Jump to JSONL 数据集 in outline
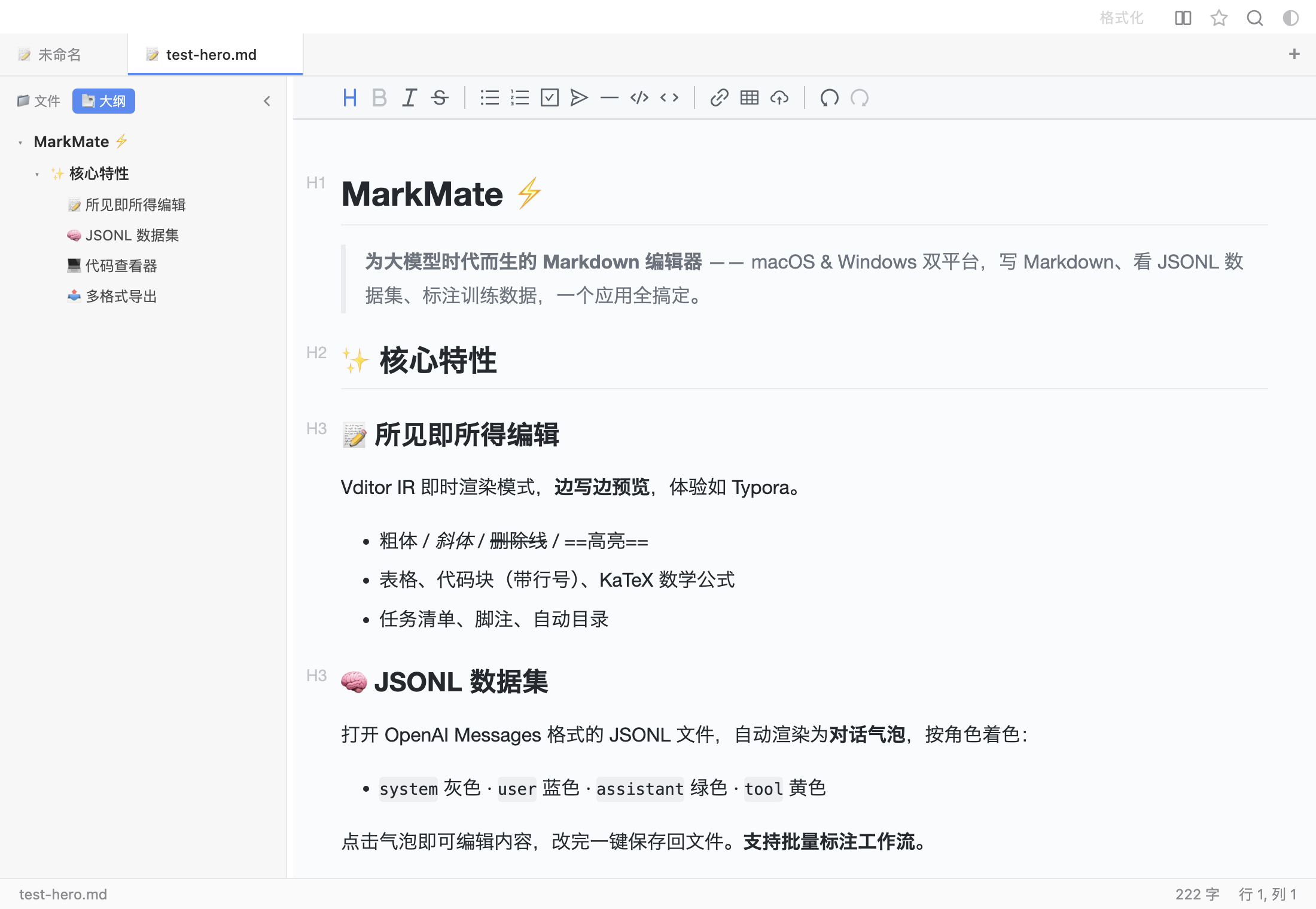 click(x=123, y=235)
